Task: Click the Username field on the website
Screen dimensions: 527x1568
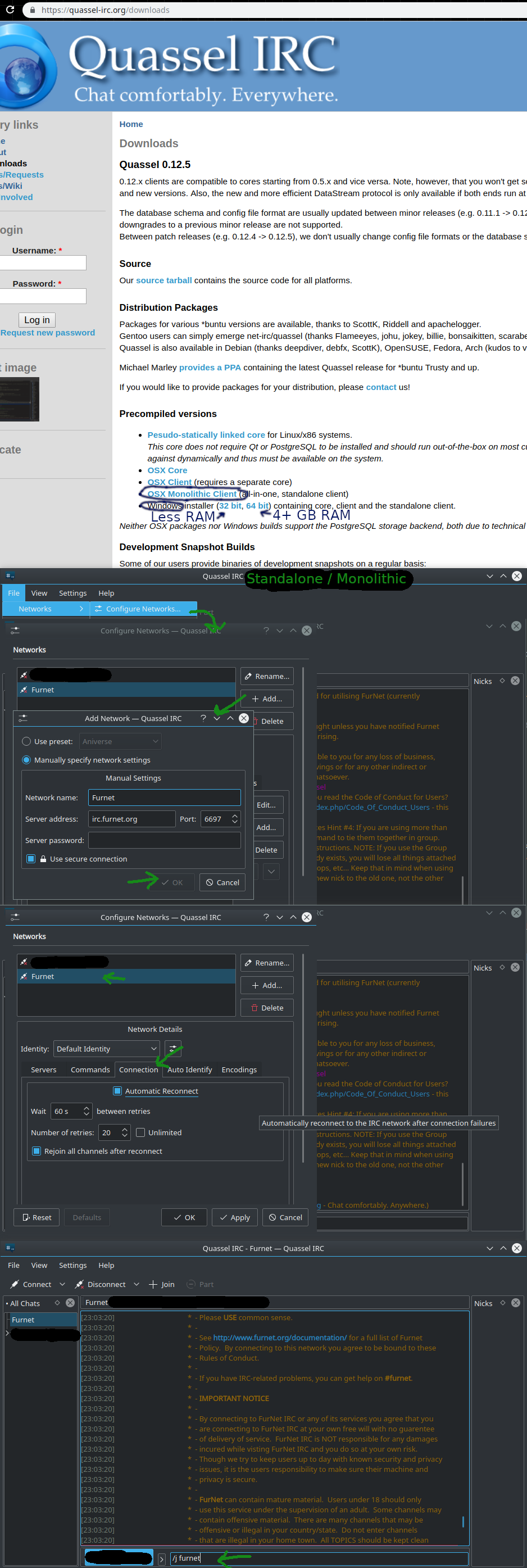Action: [43, 262]
